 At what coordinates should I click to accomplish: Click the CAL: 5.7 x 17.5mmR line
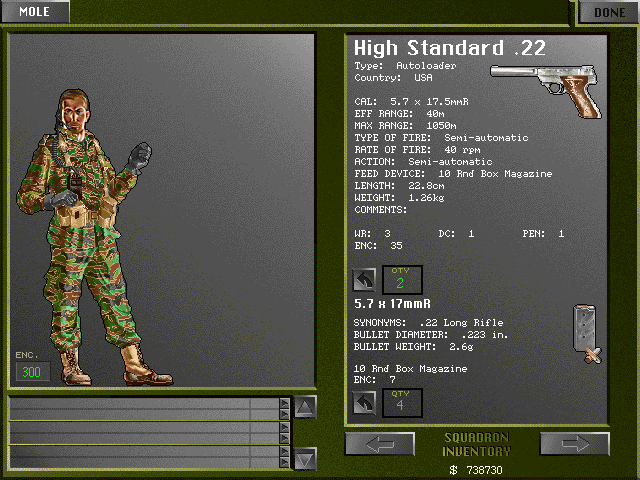click(411, 102)
